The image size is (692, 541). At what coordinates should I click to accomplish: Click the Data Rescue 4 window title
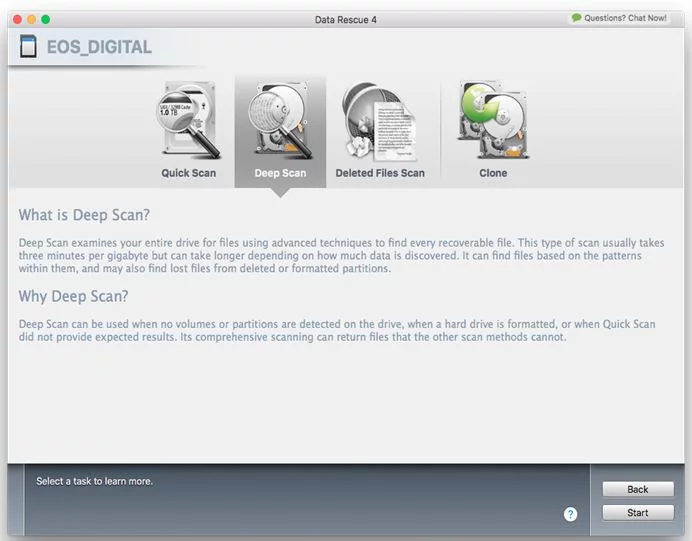[346, 20]
